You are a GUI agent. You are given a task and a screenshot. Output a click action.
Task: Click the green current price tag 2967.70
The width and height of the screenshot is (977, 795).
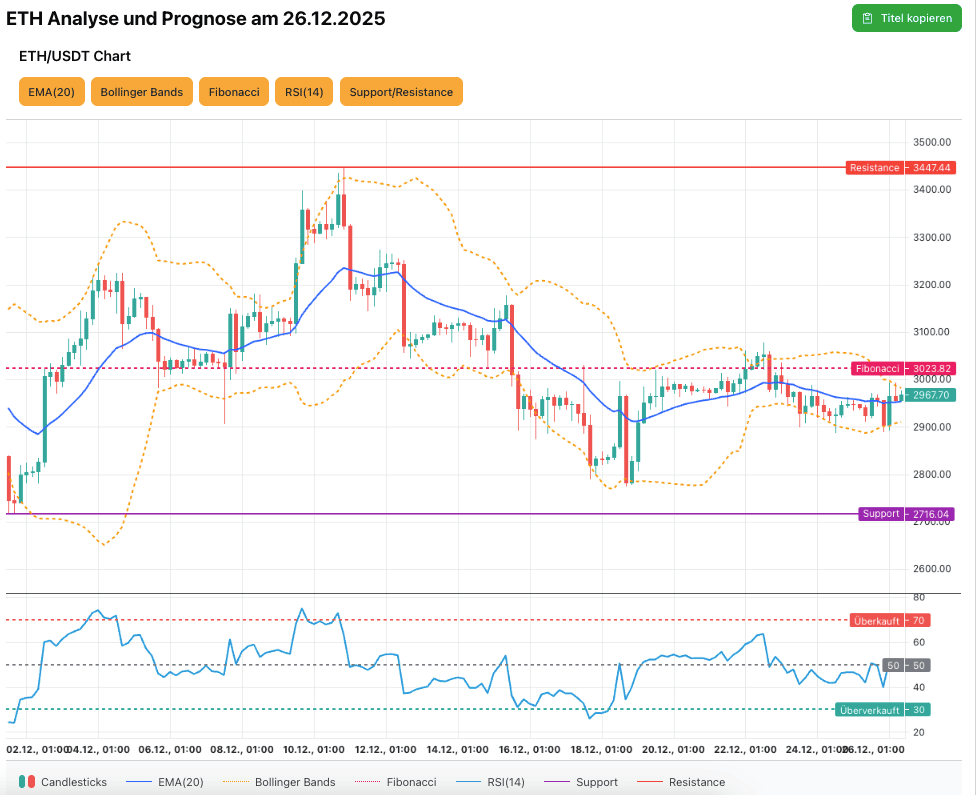click(930, 396)
